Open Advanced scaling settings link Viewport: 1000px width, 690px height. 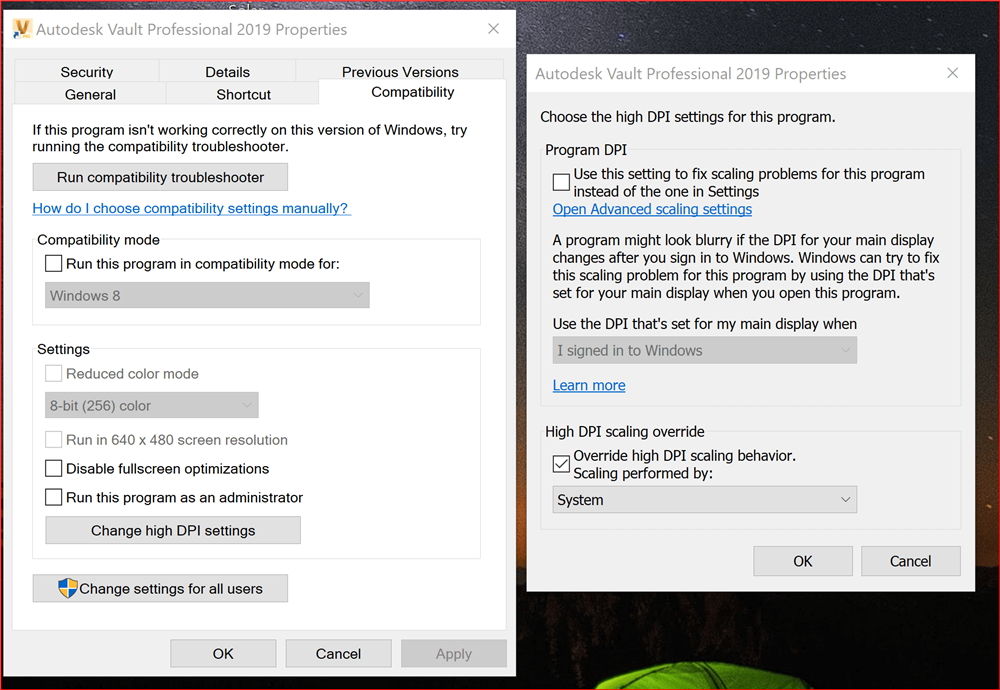click(652, 209)
